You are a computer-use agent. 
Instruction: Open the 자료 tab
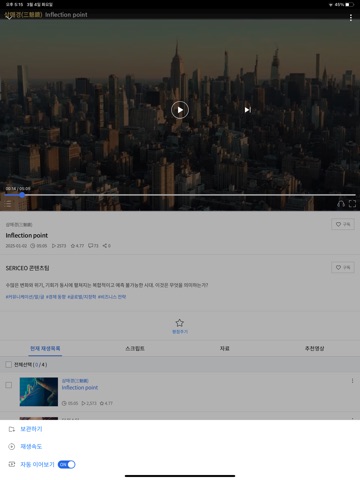(225, 348)
